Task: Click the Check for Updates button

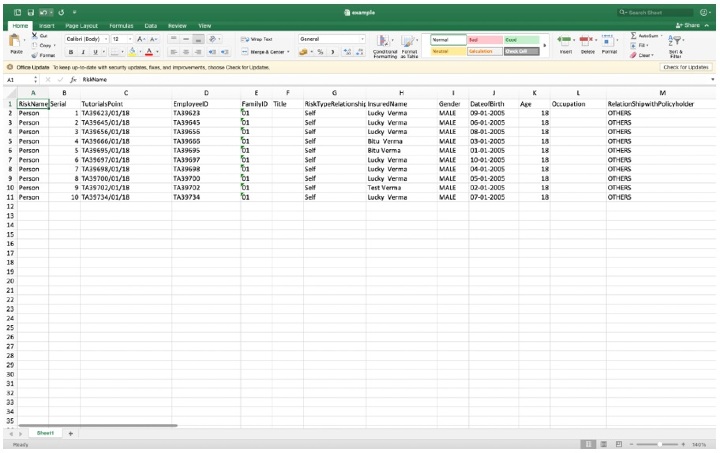Action: [686, 67]
